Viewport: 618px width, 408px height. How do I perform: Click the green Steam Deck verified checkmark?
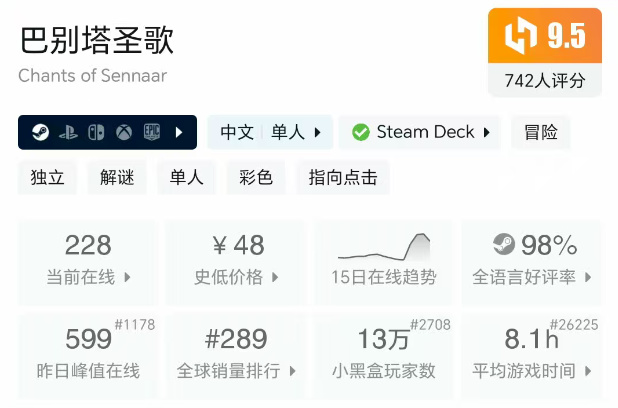(361, 132)
